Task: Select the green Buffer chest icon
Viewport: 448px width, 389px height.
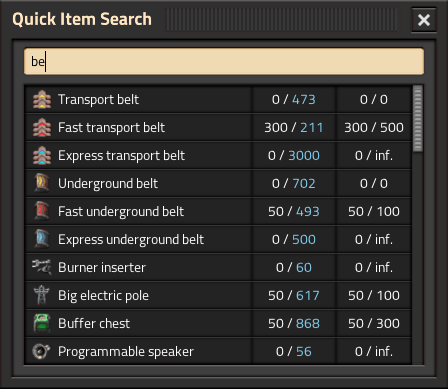Action: (x=42, y=323)
